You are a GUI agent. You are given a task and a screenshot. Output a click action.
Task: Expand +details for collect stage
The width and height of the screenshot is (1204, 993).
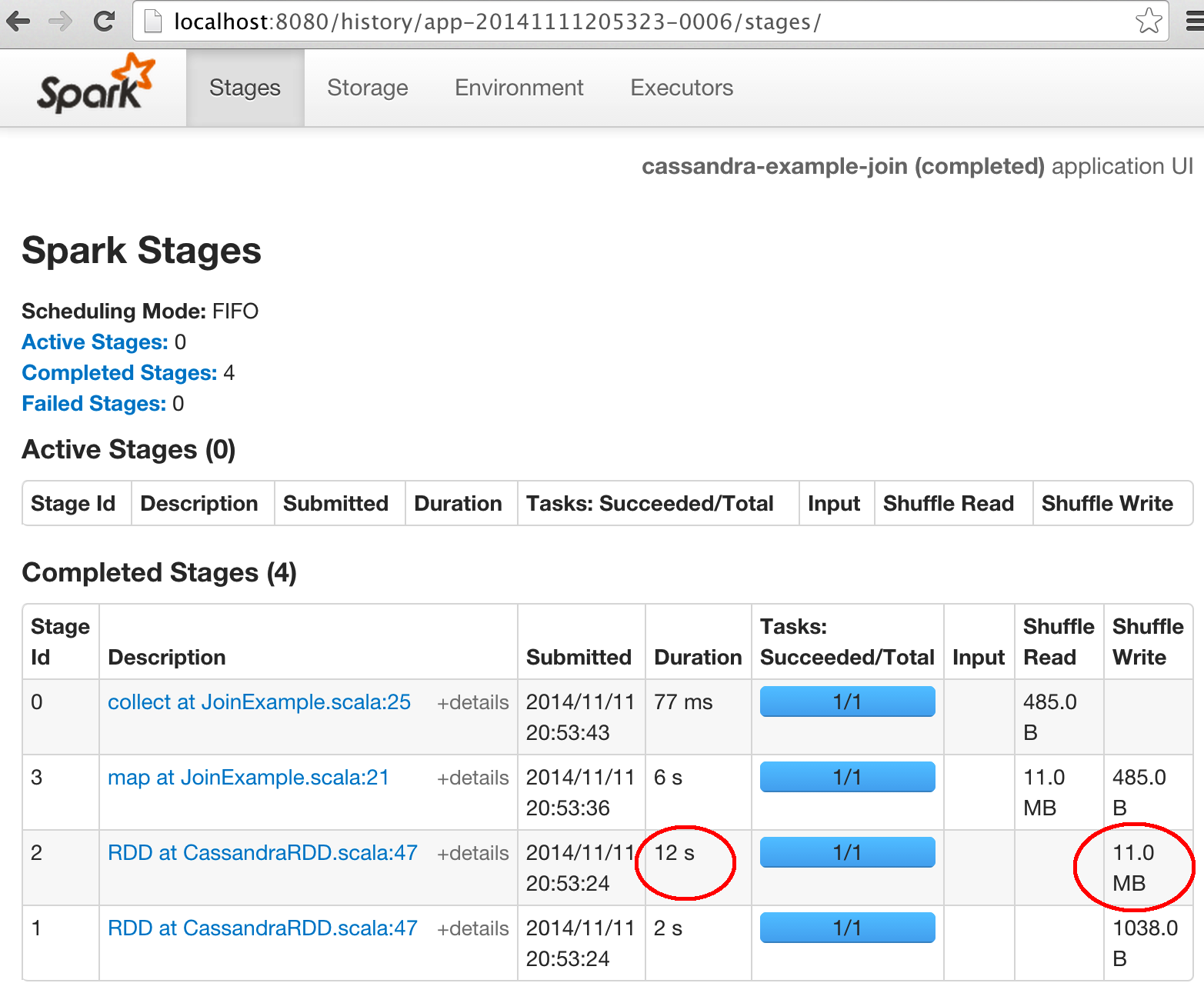click(x=472, y=702)
